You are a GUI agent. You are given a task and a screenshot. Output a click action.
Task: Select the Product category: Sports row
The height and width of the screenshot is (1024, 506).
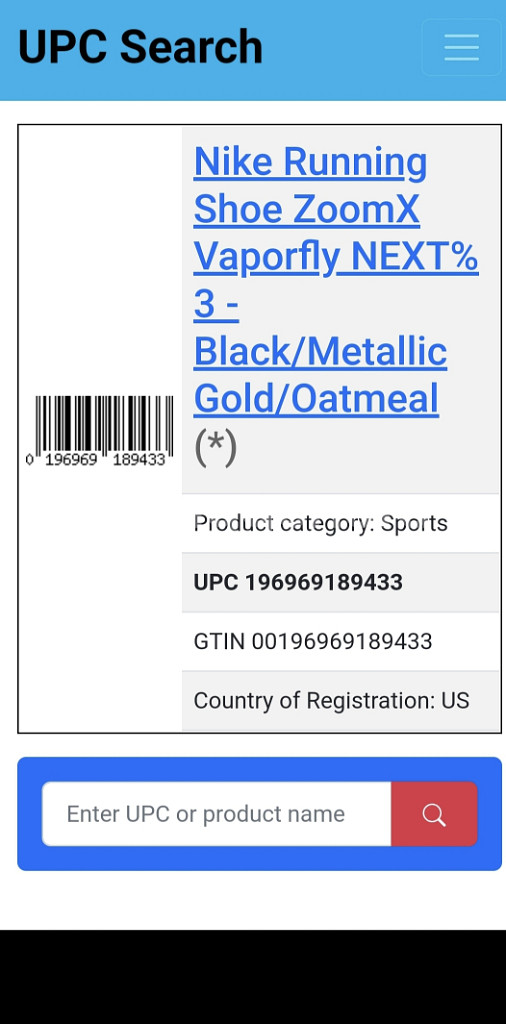tap(340, 523)
